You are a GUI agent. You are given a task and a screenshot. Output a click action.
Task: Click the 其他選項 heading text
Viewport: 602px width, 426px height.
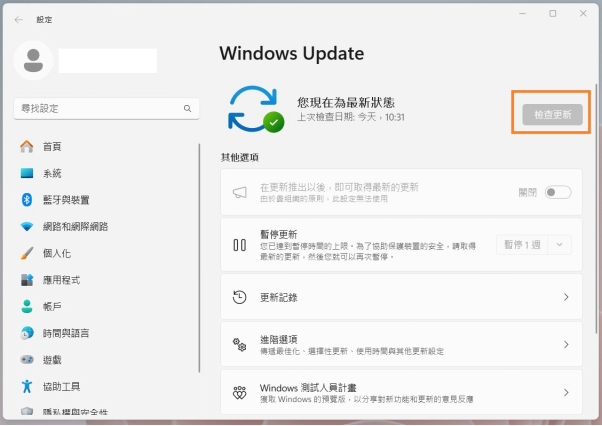tap(240, 157)
